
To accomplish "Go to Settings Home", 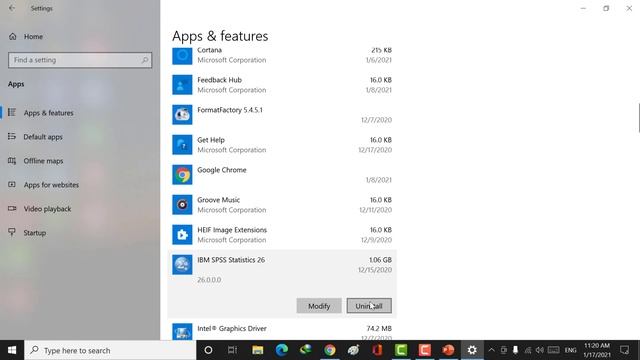I will 26,37.
